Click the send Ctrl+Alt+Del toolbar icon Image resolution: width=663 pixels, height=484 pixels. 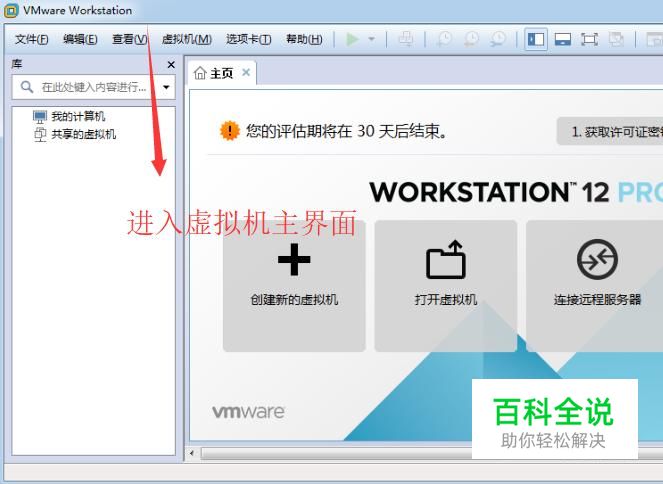[405, 39]
